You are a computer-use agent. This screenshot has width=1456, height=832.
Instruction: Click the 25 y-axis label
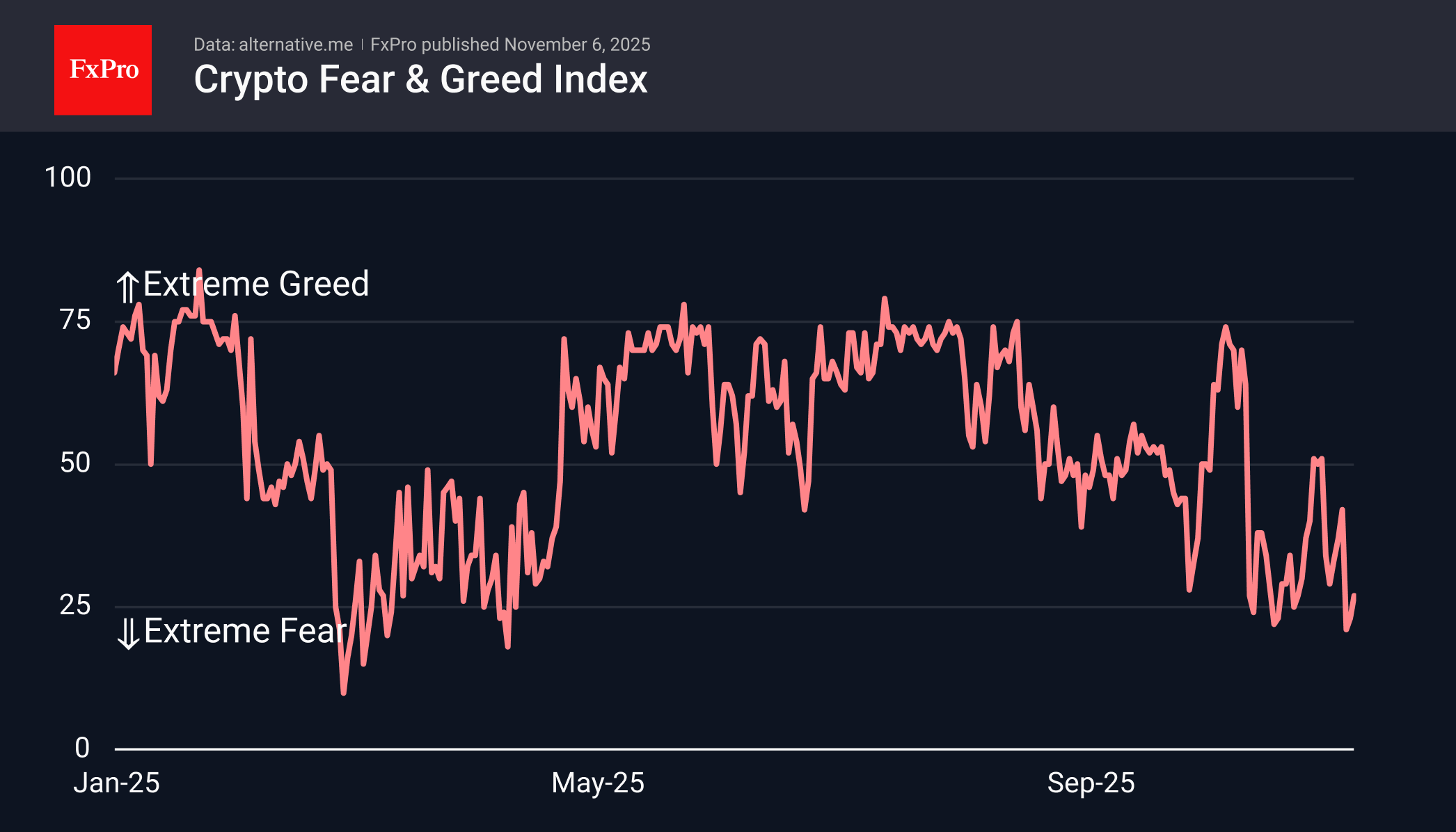[75, 605]
